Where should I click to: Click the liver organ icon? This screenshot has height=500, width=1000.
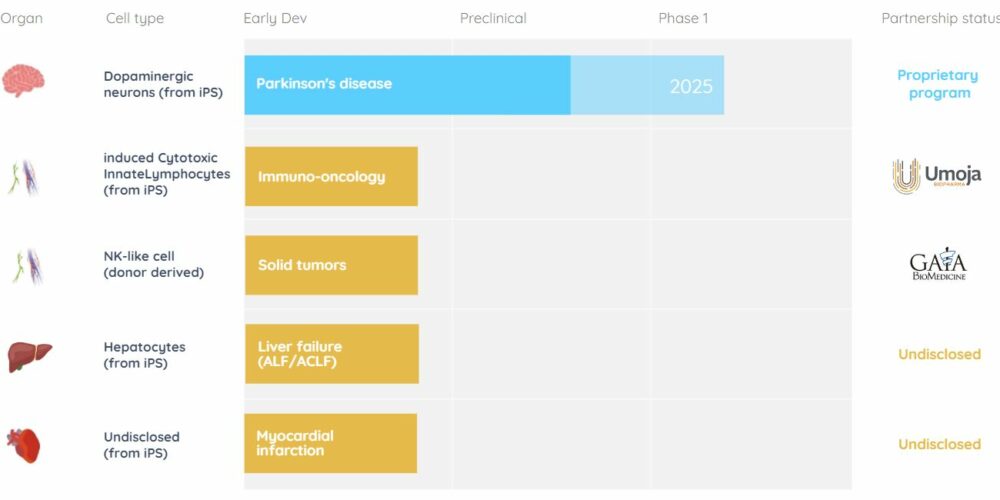(29, 356)
